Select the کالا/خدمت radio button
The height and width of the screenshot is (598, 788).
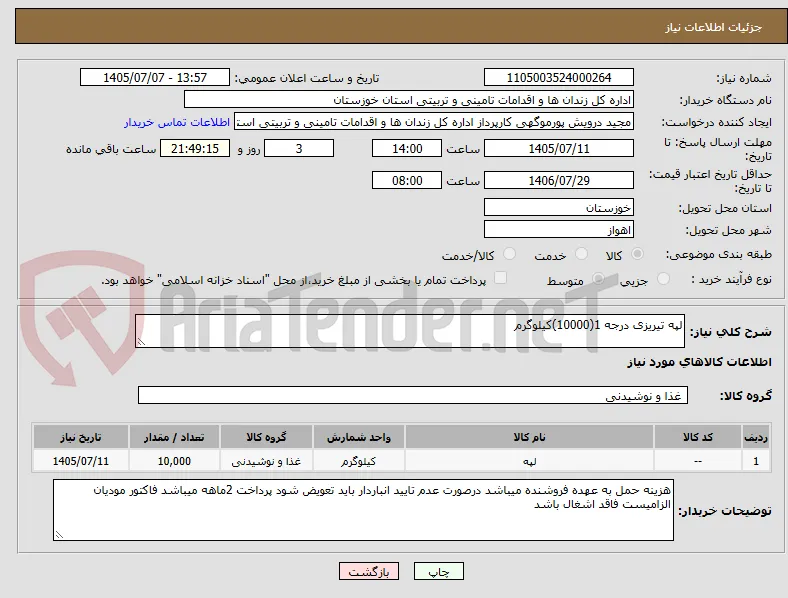click(510, 254)
